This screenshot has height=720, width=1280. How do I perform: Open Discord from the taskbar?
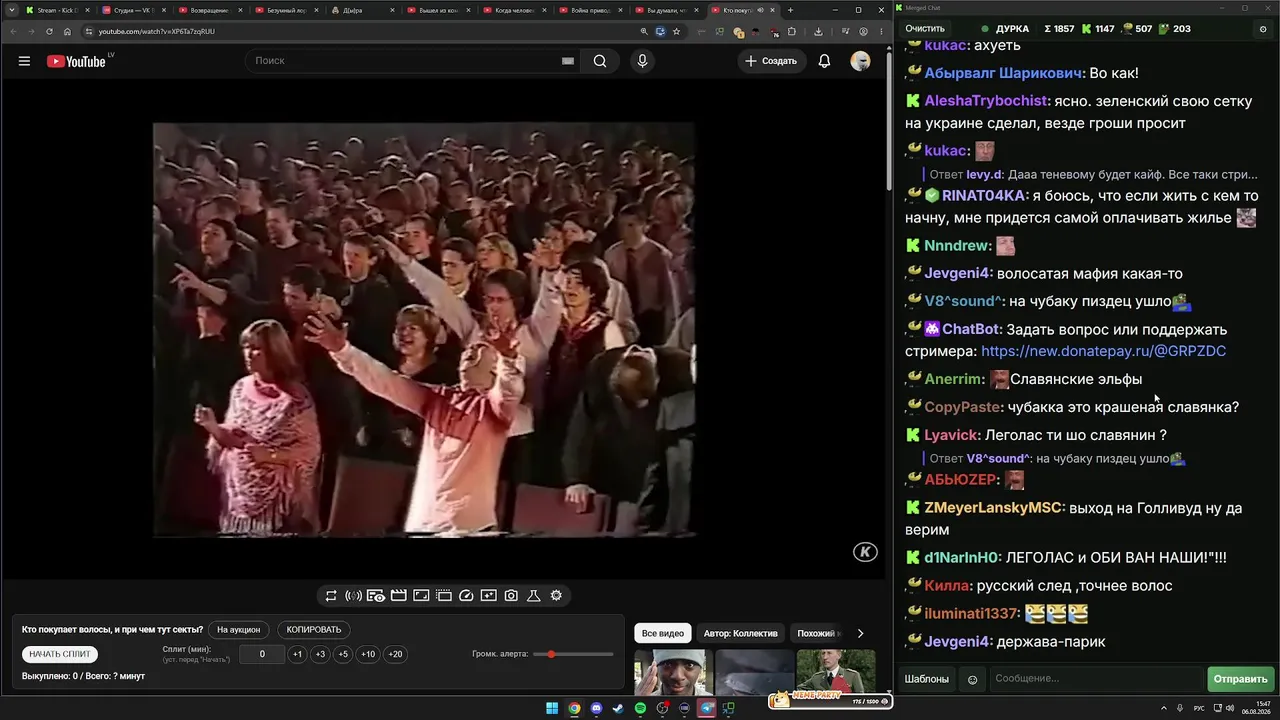(596, 709)
